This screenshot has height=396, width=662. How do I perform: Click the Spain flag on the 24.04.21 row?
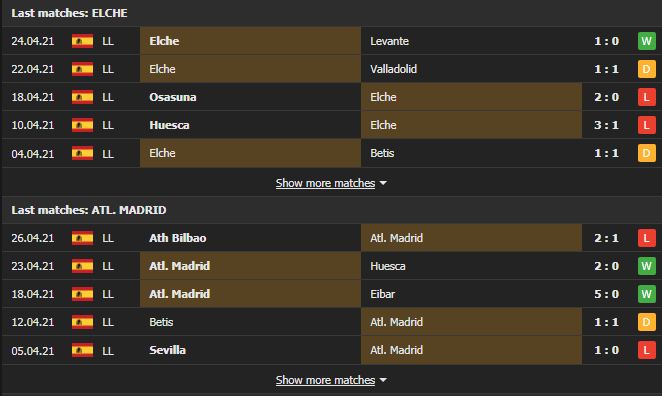82,41
